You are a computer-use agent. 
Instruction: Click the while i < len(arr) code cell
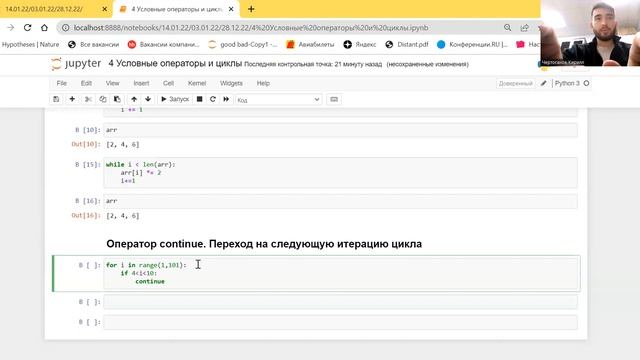[x=340, y=173]
